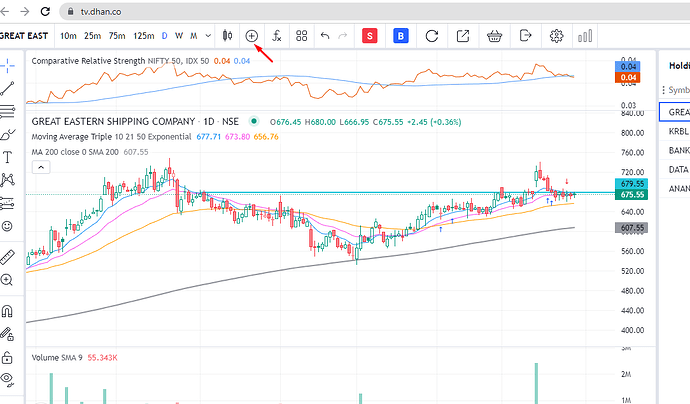This screenshot has height=404, width=690.
Task: Undo the last chart action
Action: (325, 36)
